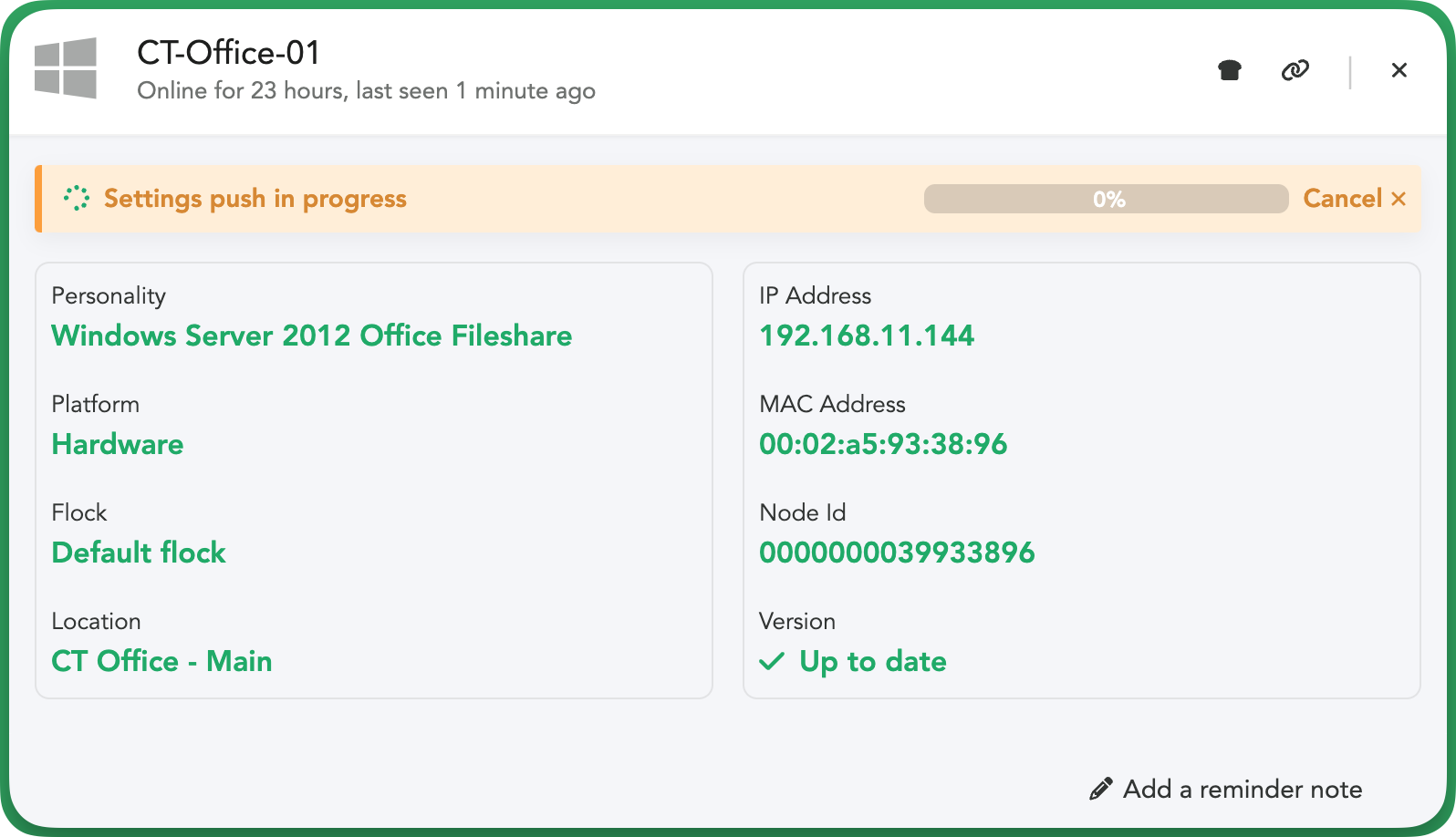This screenshot has height=837, width=1456.
Task: Open the telephone icon in header
Action: coord(1230,70)
